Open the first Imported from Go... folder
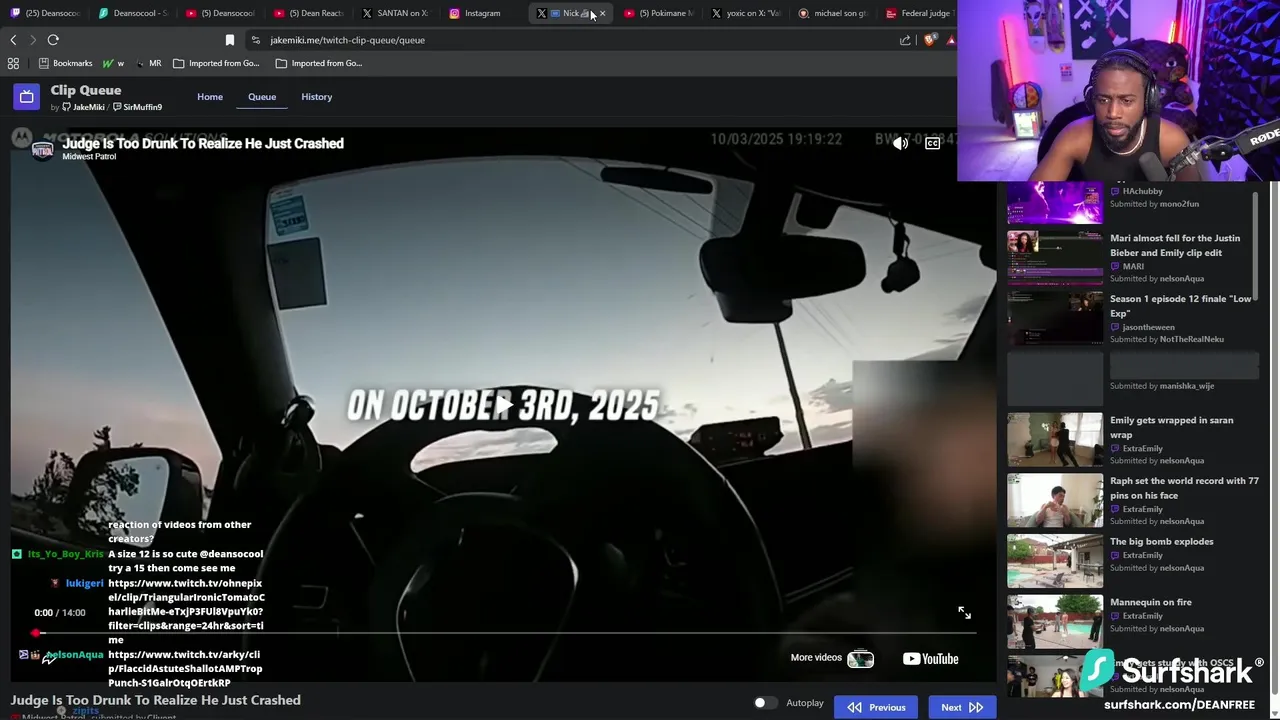Image resolution: width=1280 pixels, height=720 pixels. tap(216, 63)
